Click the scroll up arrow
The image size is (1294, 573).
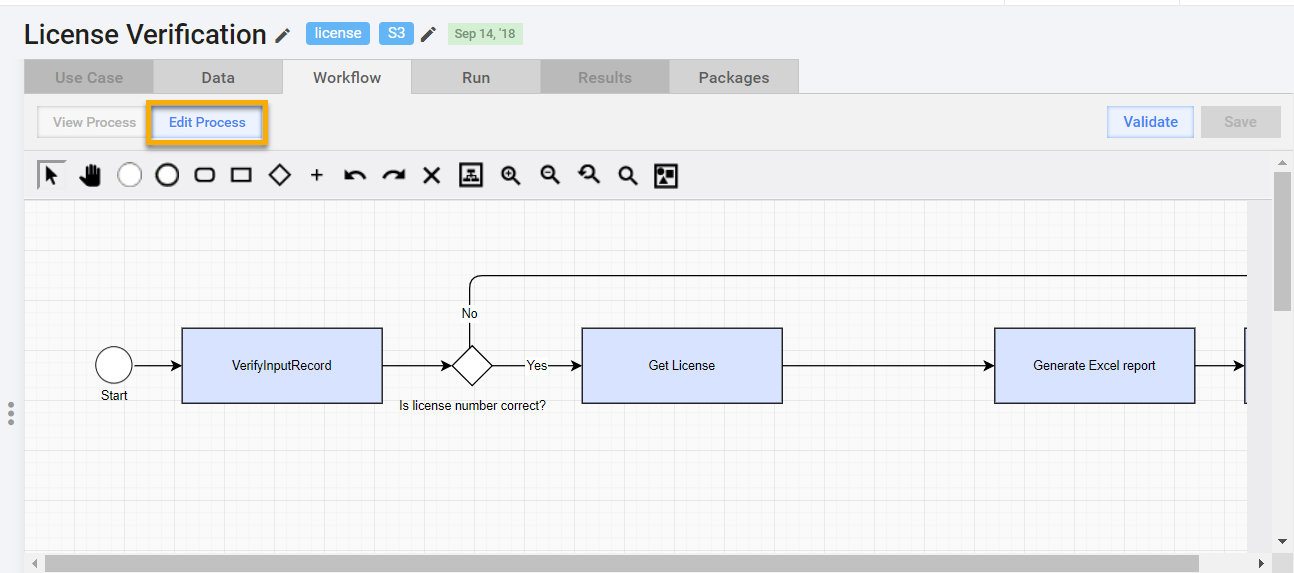pyautogui.click(x=1283, y=162)
